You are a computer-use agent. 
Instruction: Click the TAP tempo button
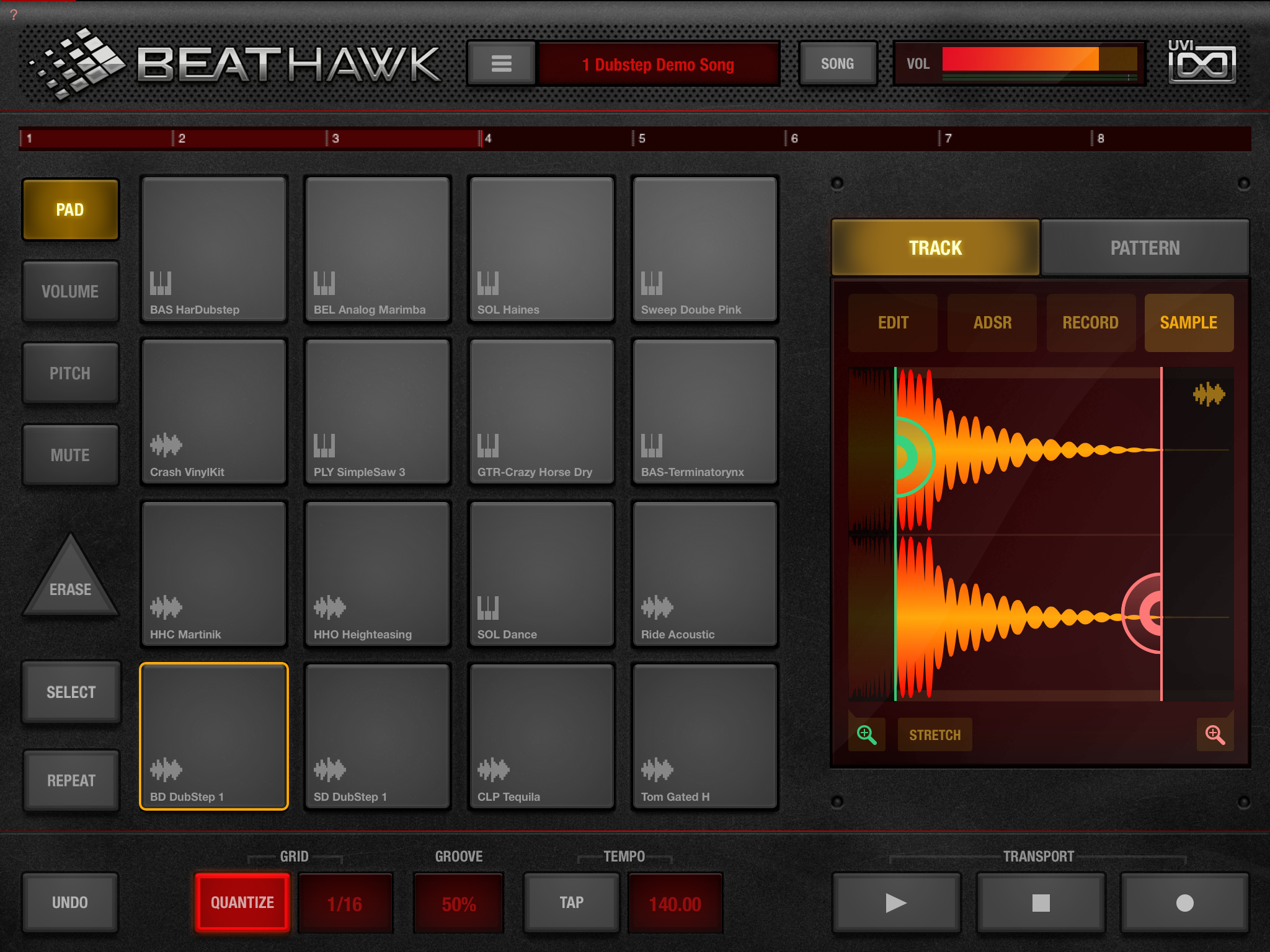[x=572, y=902]
